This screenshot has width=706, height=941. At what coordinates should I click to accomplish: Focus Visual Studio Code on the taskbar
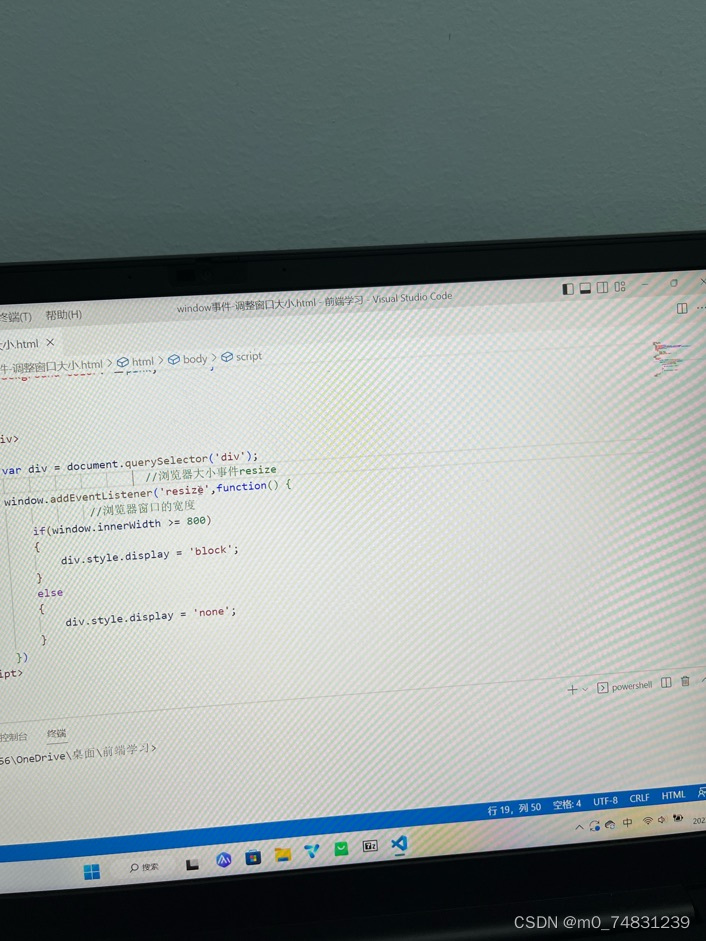pyautogui.click(x=399, y=844)
